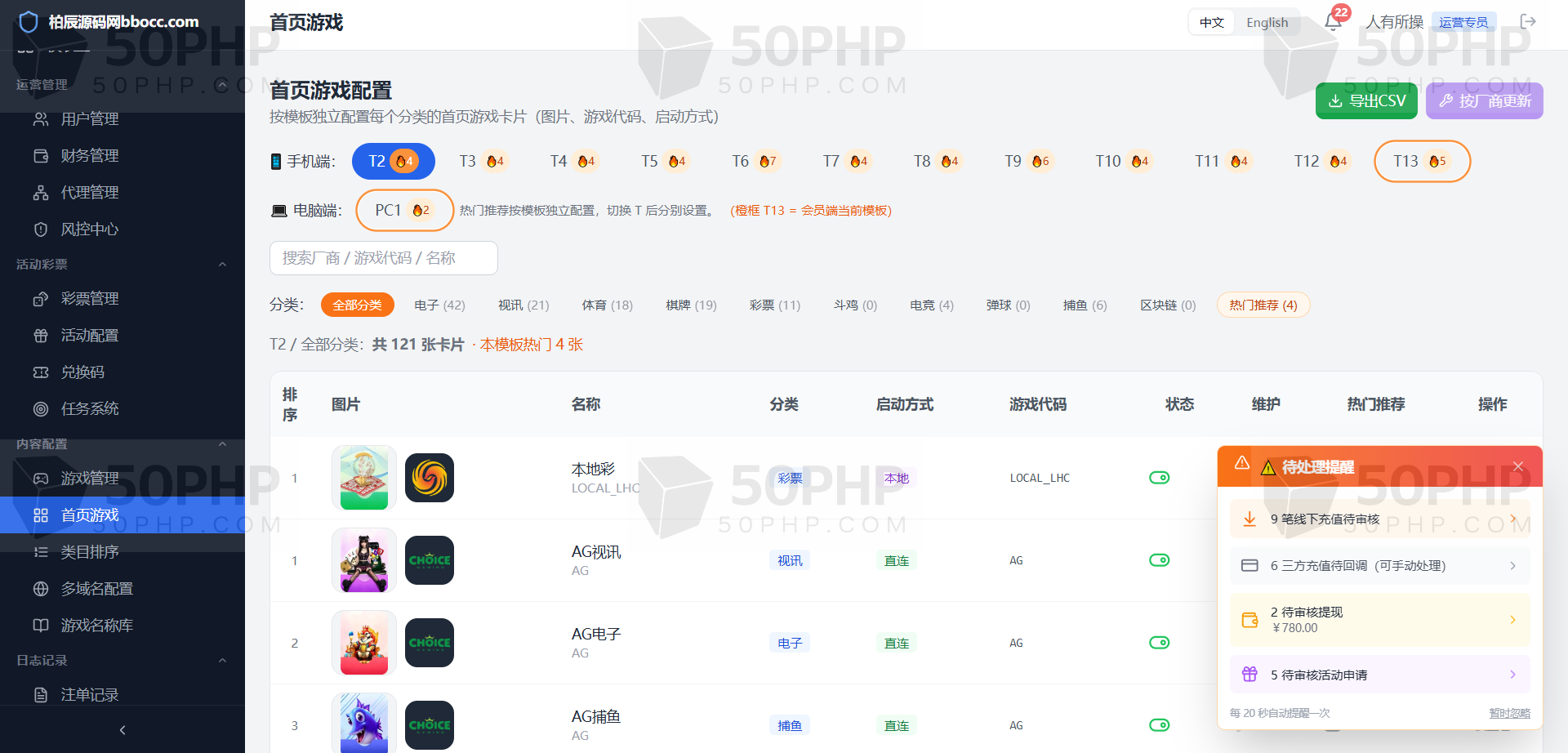Open 游戏名称库 in the sidebar
This screenshot has height=753, width=1568.
click(122, 625)
